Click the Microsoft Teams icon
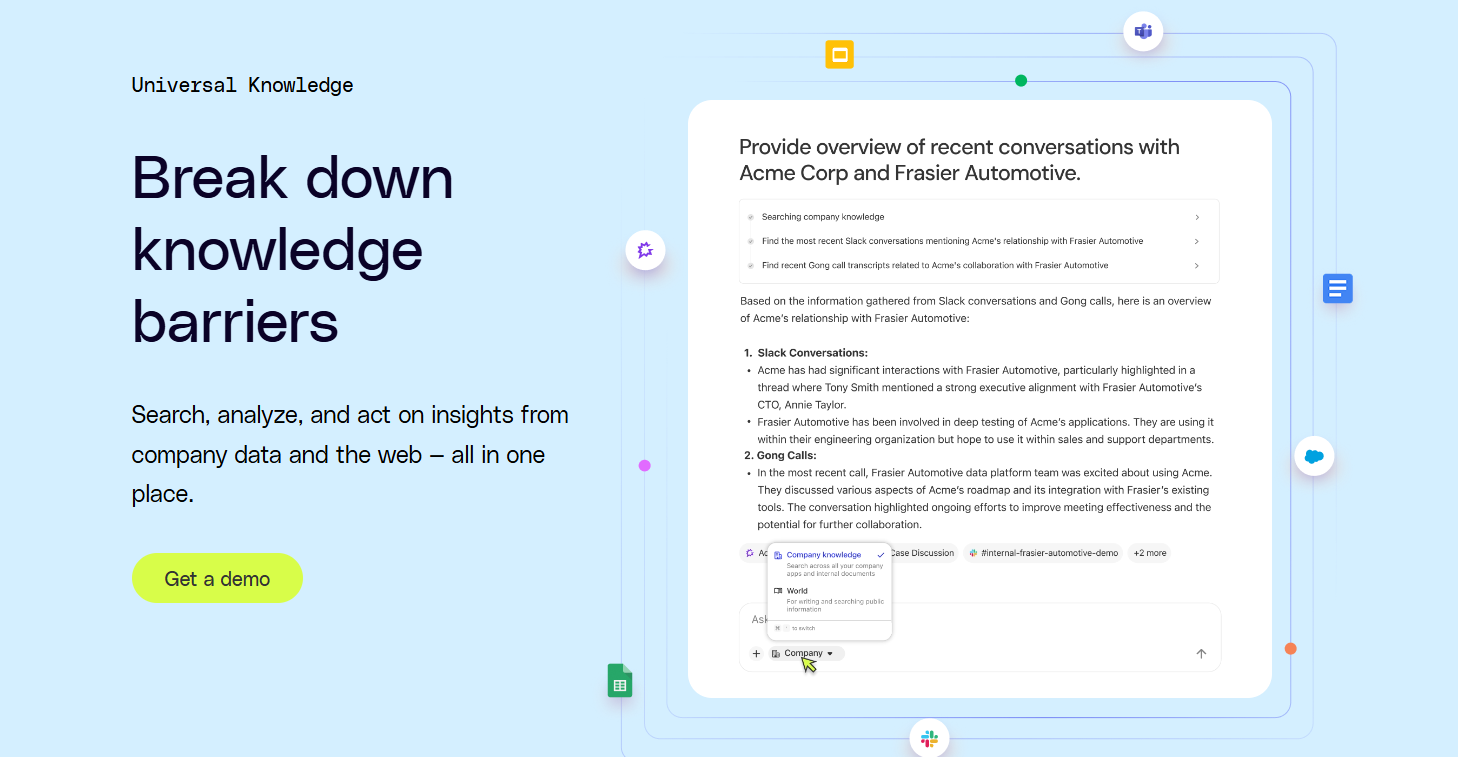This screenshot has width=1458, height=757. click(1143, 31)
